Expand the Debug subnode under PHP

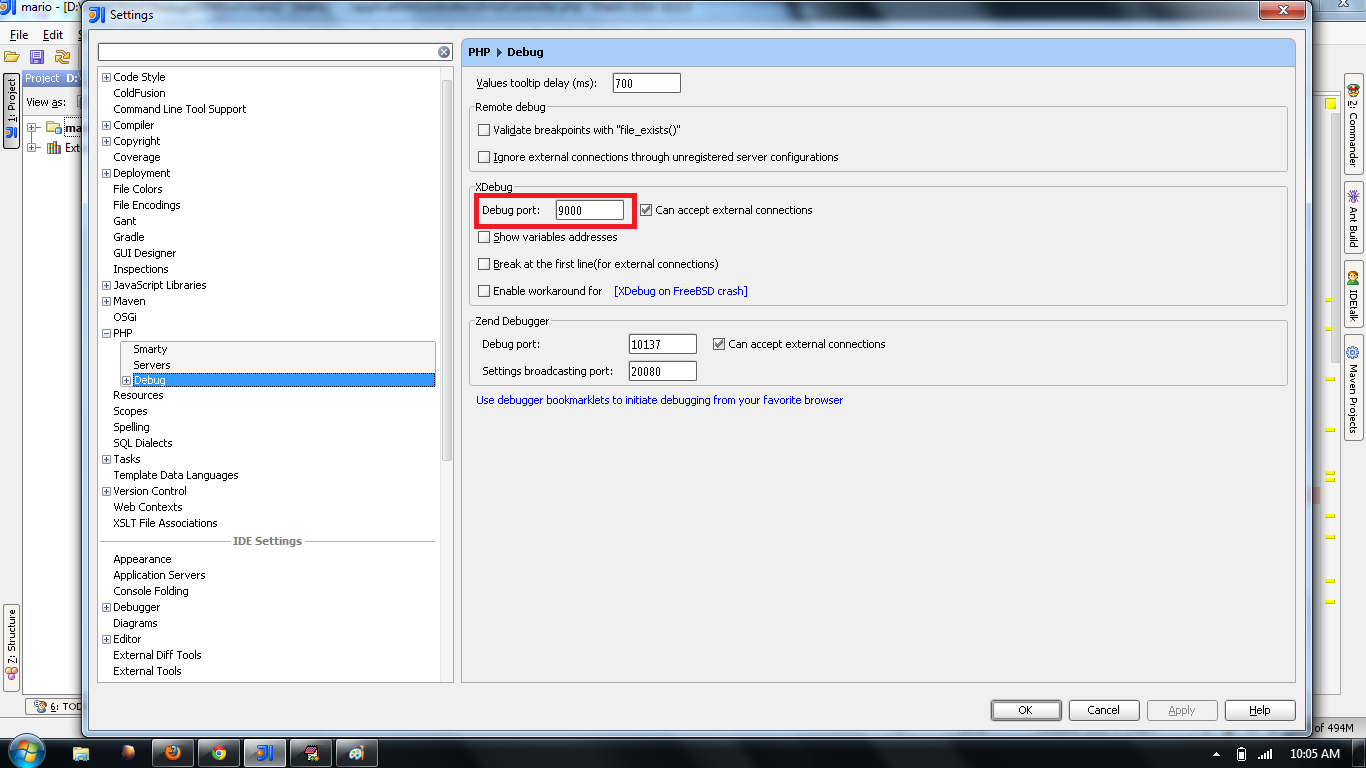point(126,380)
